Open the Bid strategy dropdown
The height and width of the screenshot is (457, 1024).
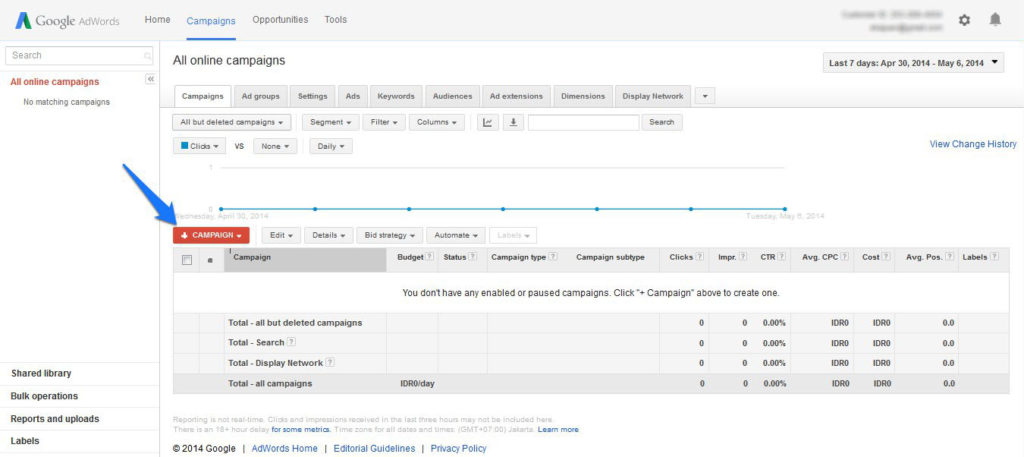tap(389, 235)
